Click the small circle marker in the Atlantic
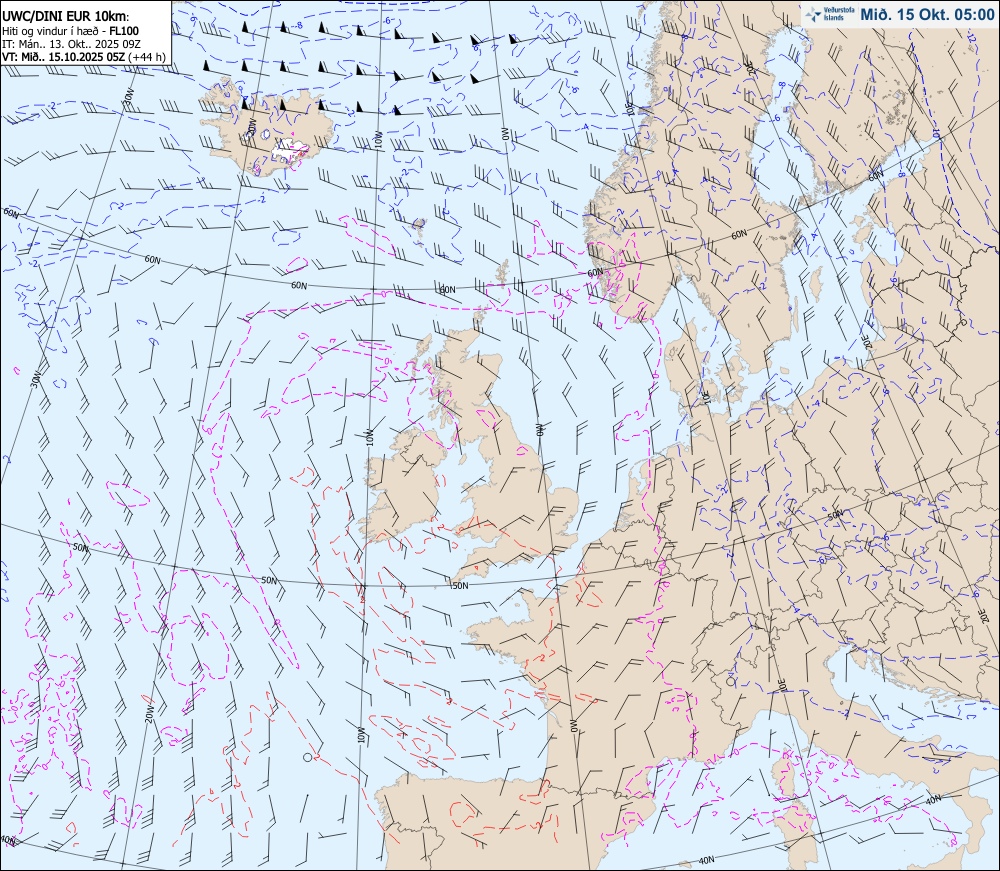Viewport: 1000px width, 871px height. point(307,757)
